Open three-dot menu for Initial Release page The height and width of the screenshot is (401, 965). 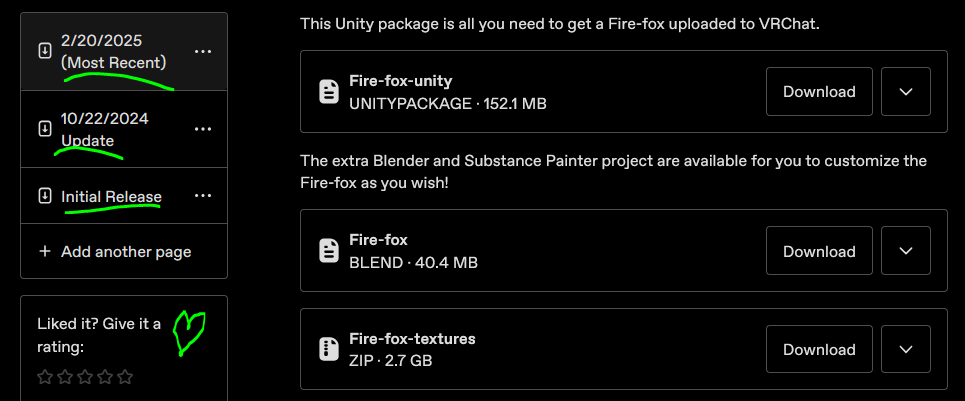[203, 196]
